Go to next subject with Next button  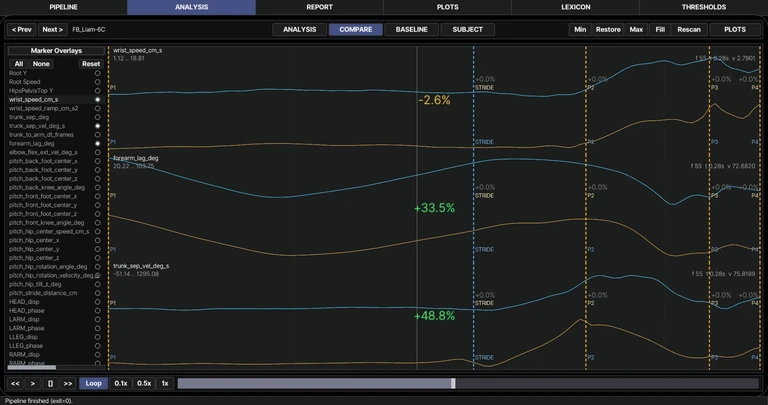point(52,29)
